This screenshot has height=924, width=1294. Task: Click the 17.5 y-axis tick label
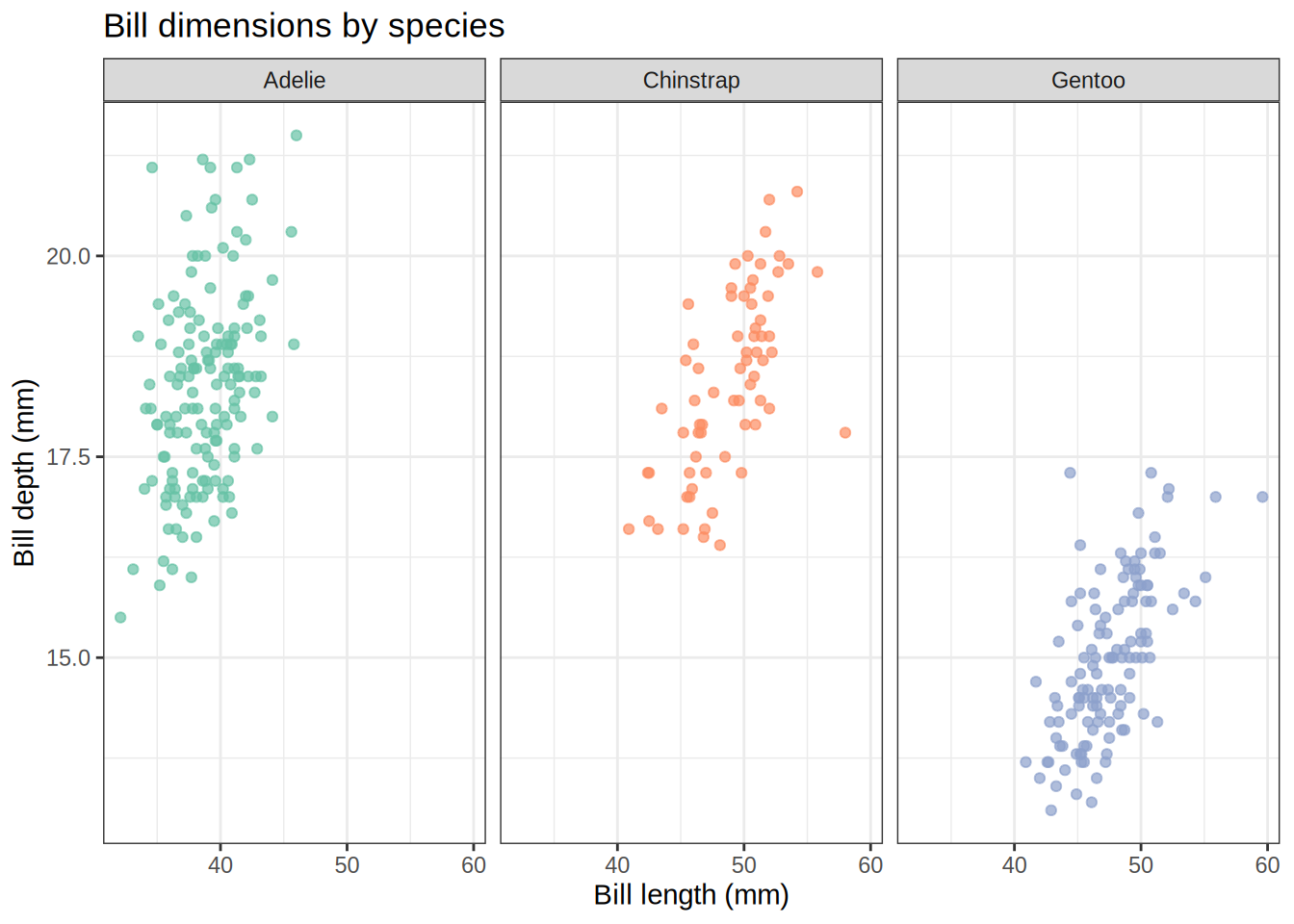68,457
